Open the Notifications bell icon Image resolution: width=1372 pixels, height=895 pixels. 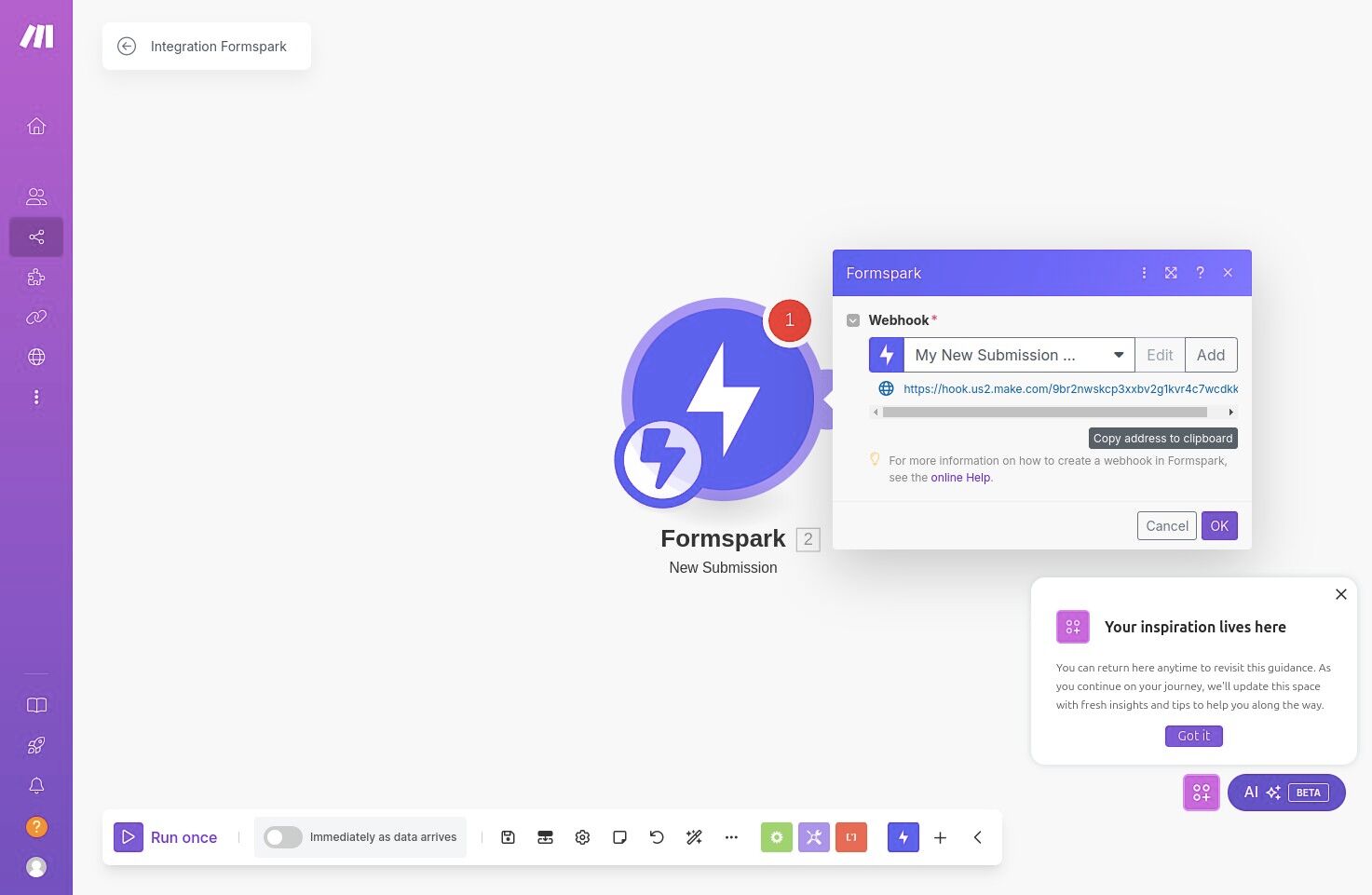pos(36,785)
